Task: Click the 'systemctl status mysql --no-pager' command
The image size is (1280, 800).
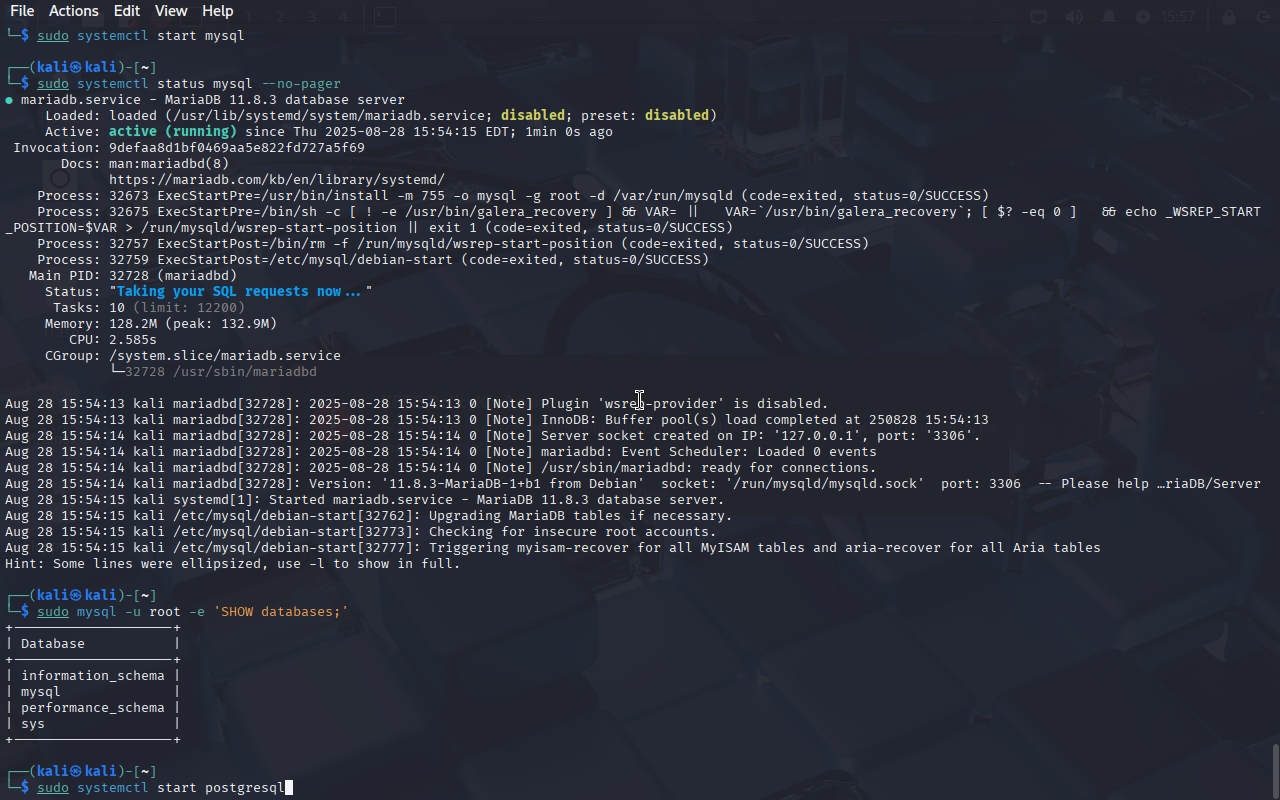Action: coord(209,83)
